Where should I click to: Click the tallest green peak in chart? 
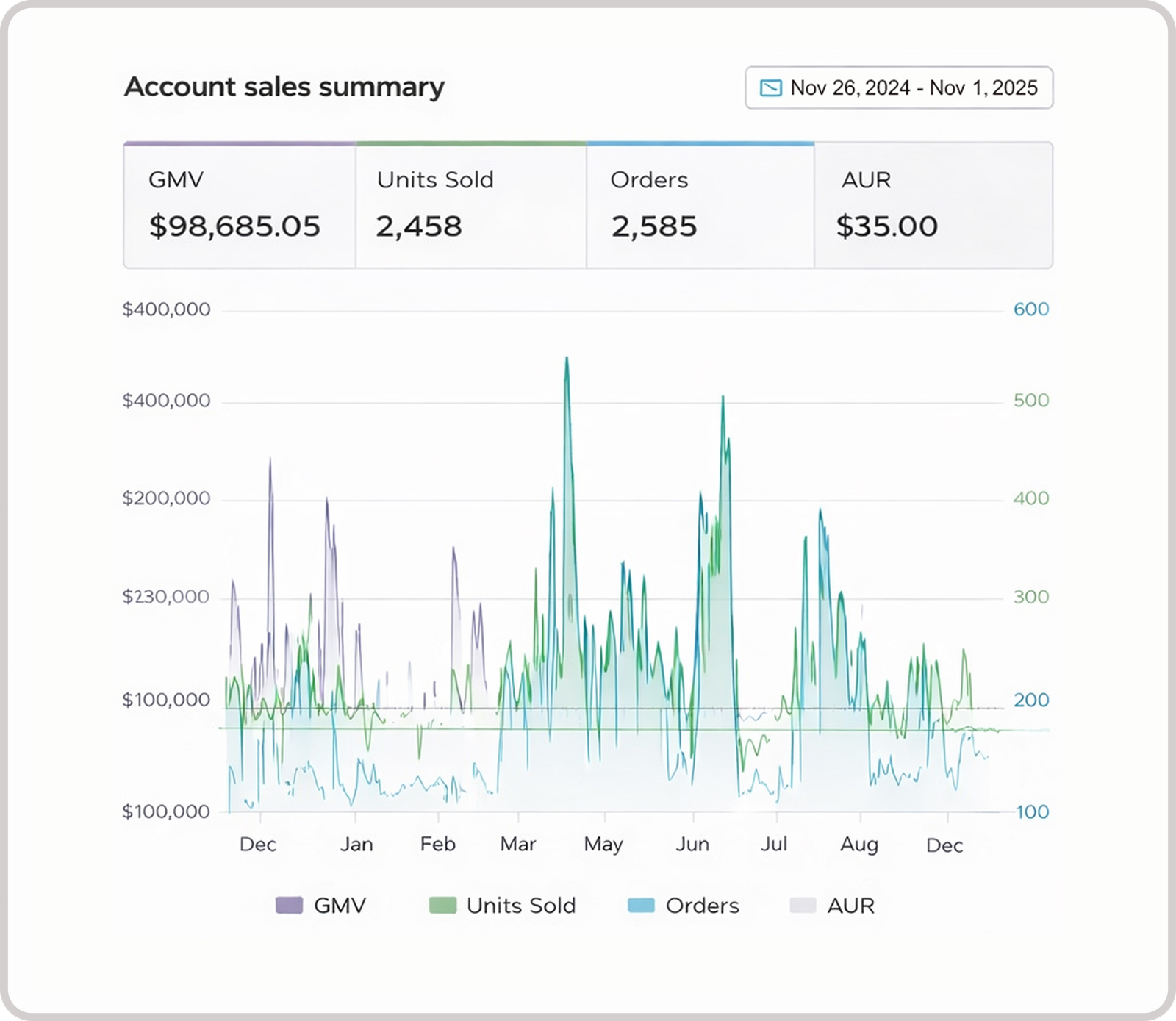pos(566,360)
